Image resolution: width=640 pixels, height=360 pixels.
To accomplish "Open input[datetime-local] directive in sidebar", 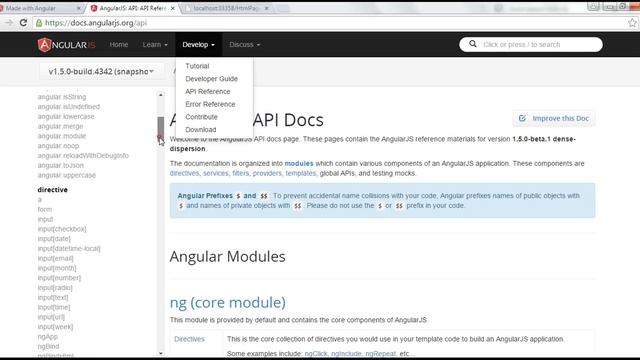I will tap(69, 249).
